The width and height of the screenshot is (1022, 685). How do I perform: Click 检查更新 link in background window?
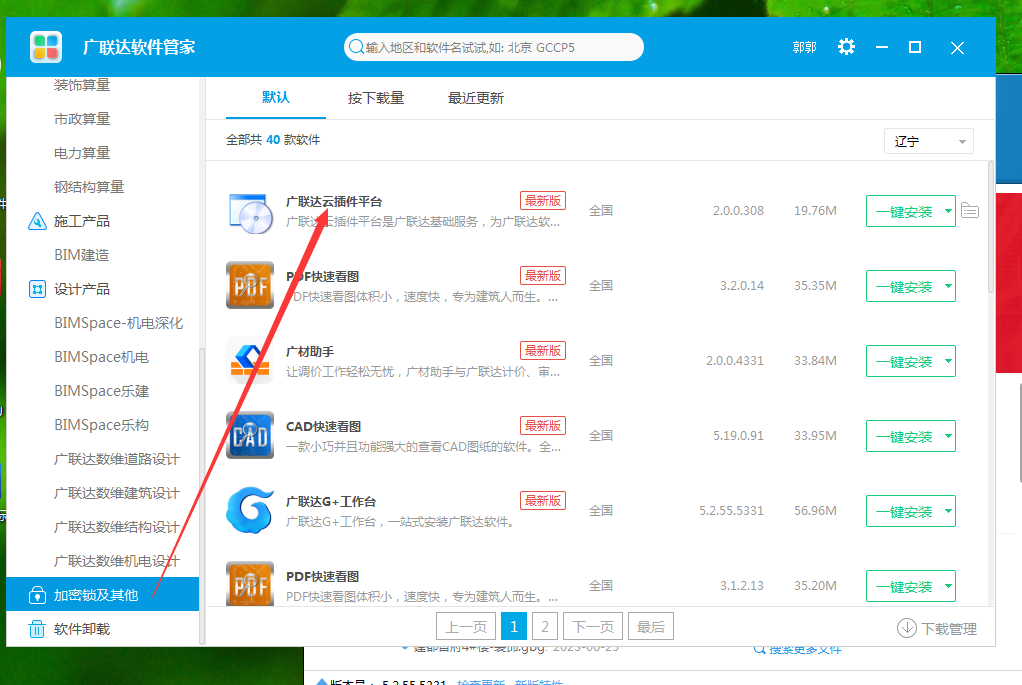(481, 682)
